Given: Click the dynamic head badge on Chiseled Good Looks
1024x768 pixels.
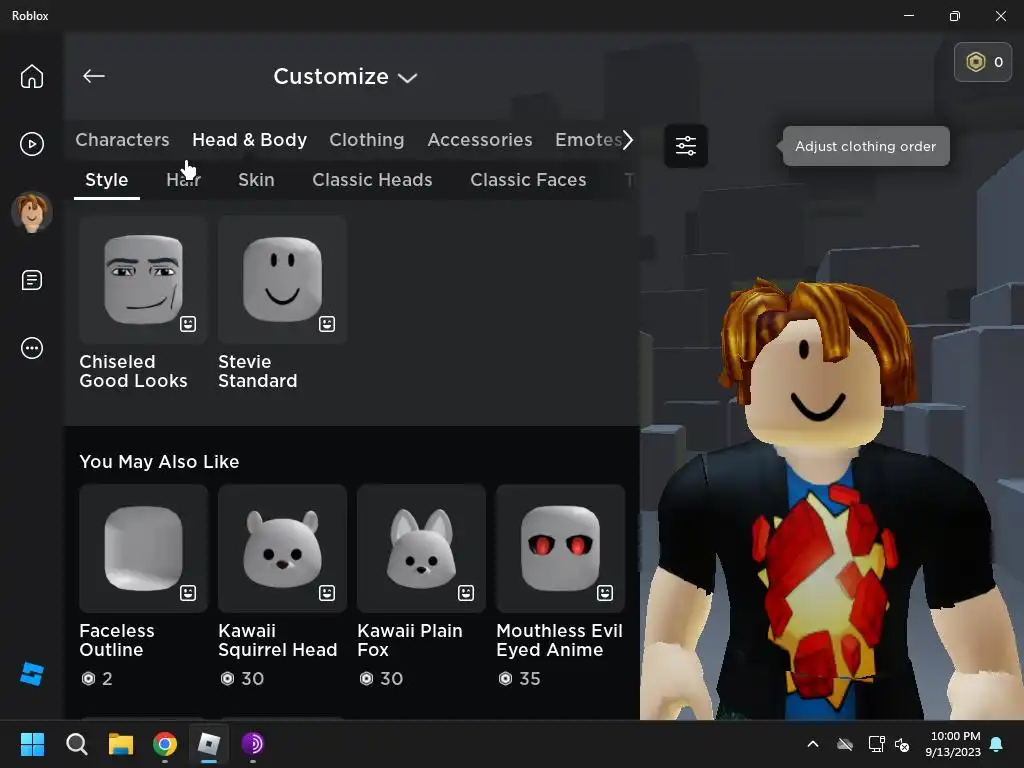Looking at the screenshot, I should coord(188,324).
